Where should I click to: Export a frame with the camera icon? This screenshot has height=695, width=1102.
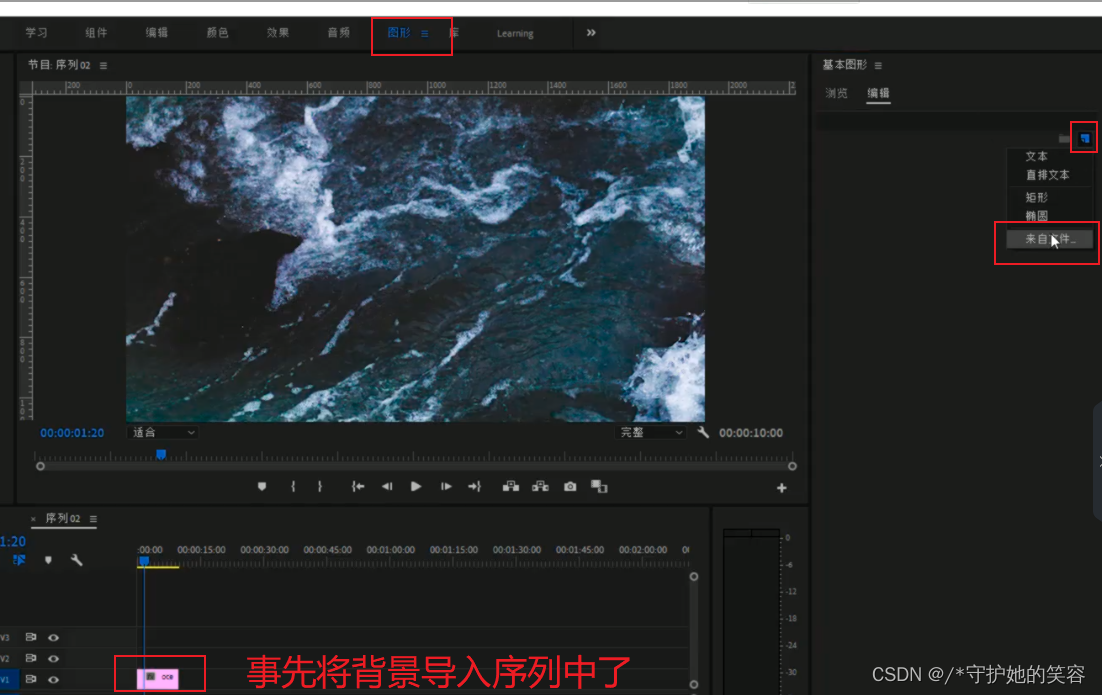click(x=570, y=486)
